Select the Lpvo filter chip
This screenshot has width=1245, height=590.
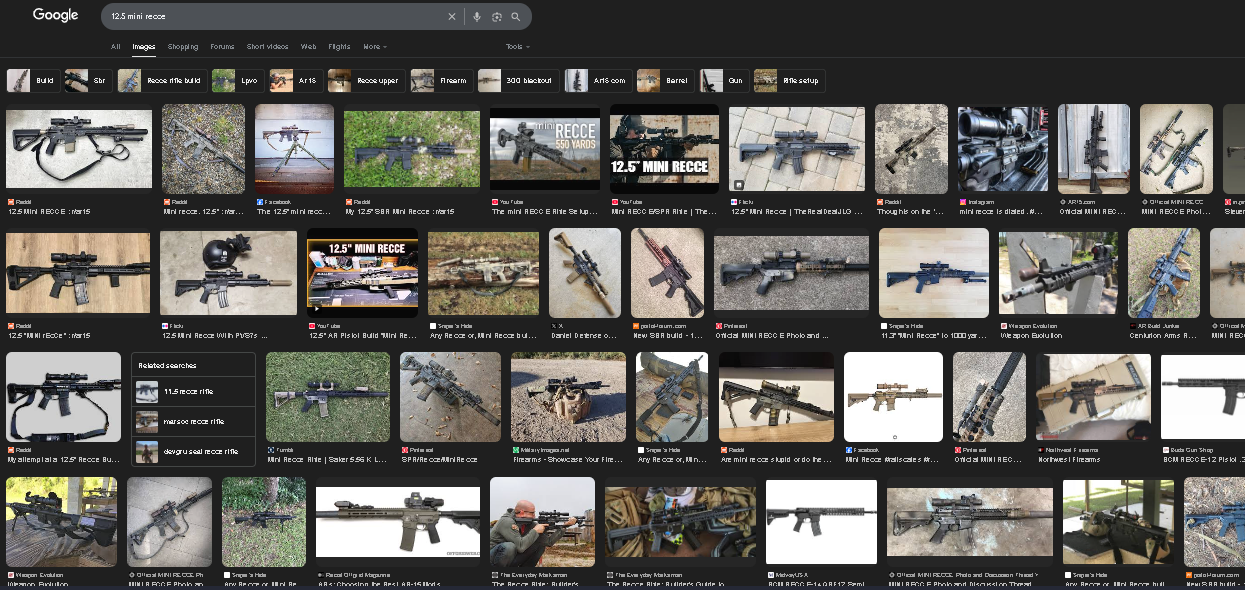coord(235,81)
